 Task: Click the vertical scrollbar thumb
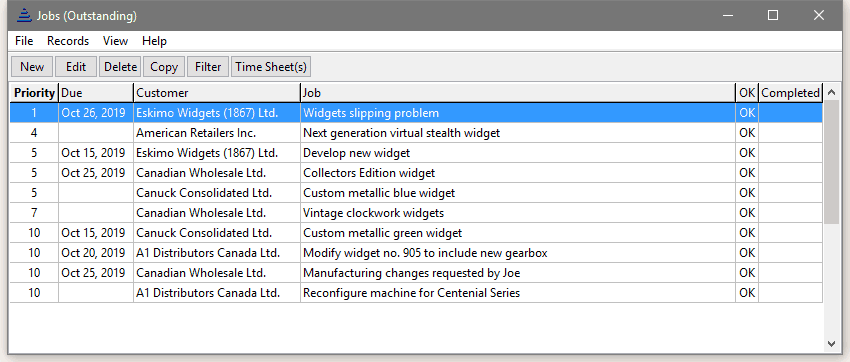832,163
